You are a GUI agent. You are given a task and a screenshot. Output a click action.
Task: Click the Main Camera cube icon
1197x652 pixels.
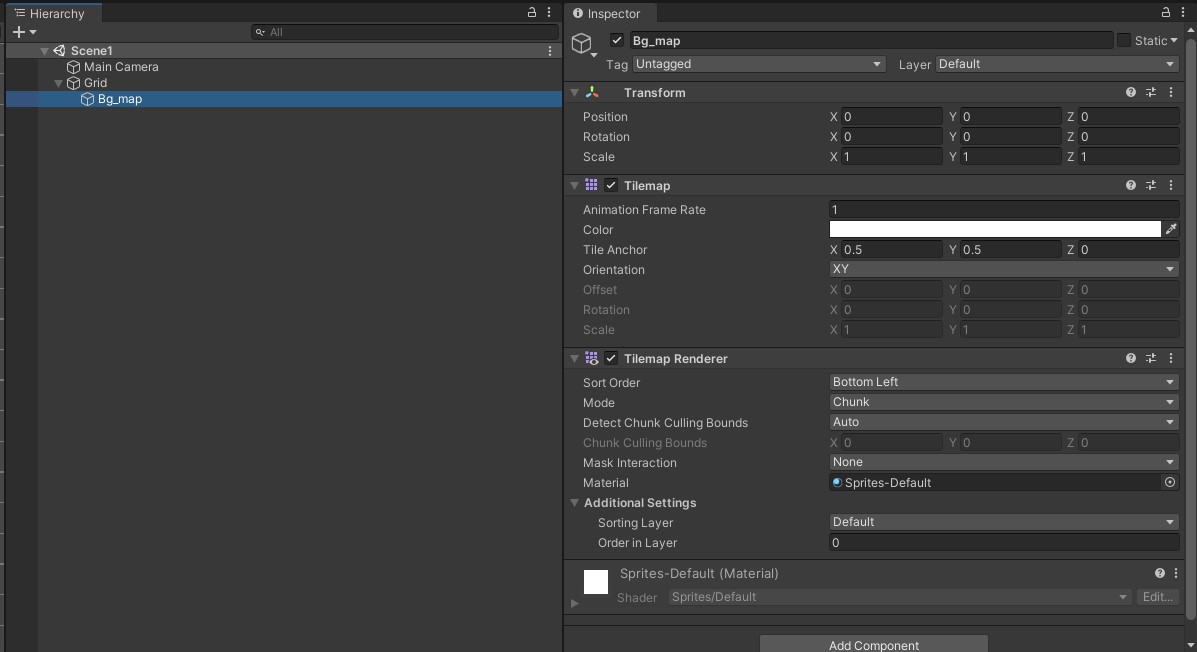tap(73, 67)
